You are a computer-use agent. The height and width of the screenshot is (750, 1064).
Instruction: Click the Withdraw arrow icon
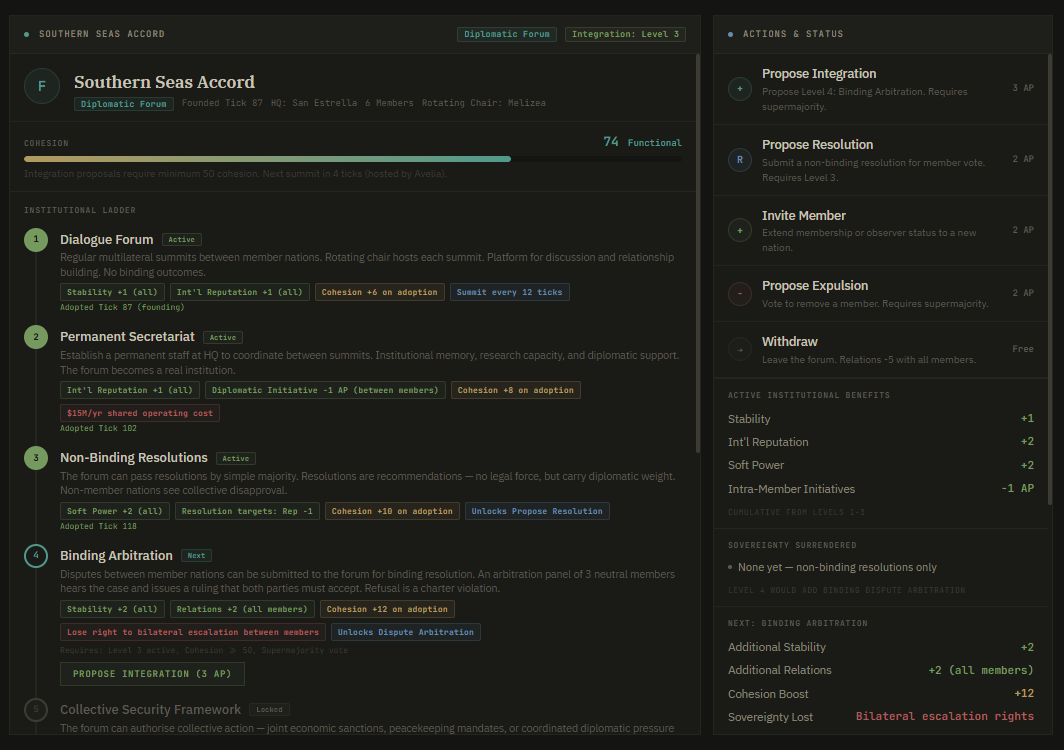pyautogui.click(x=740, y=349)
